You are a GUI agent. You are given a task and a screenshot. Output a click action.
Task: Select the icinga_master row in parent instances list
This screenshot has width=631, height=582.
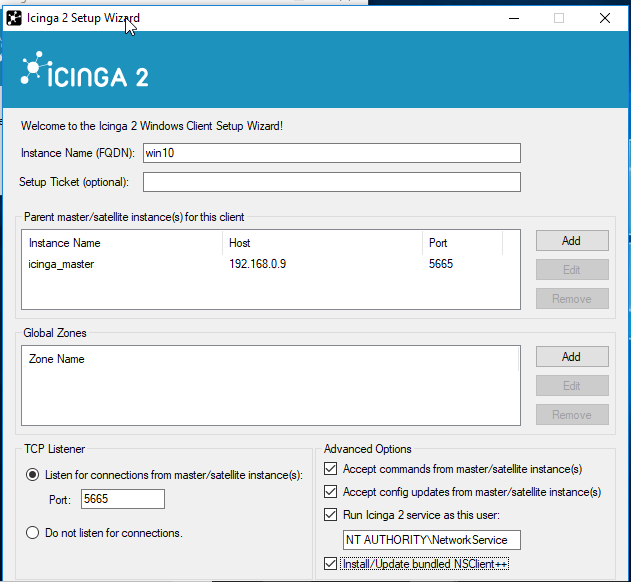pyautogui.click(x=270, y=264)
